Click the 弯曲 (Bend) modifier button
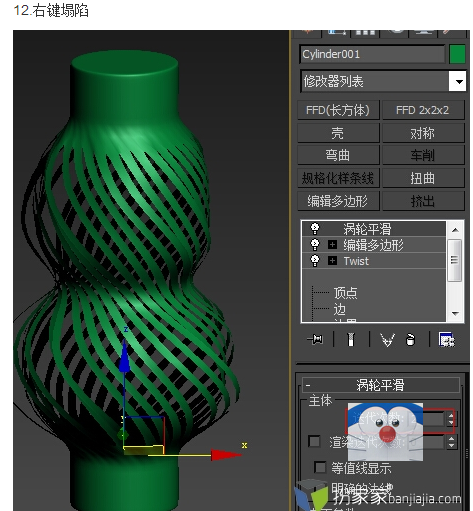The image size is (473, 511). [338, 155]
